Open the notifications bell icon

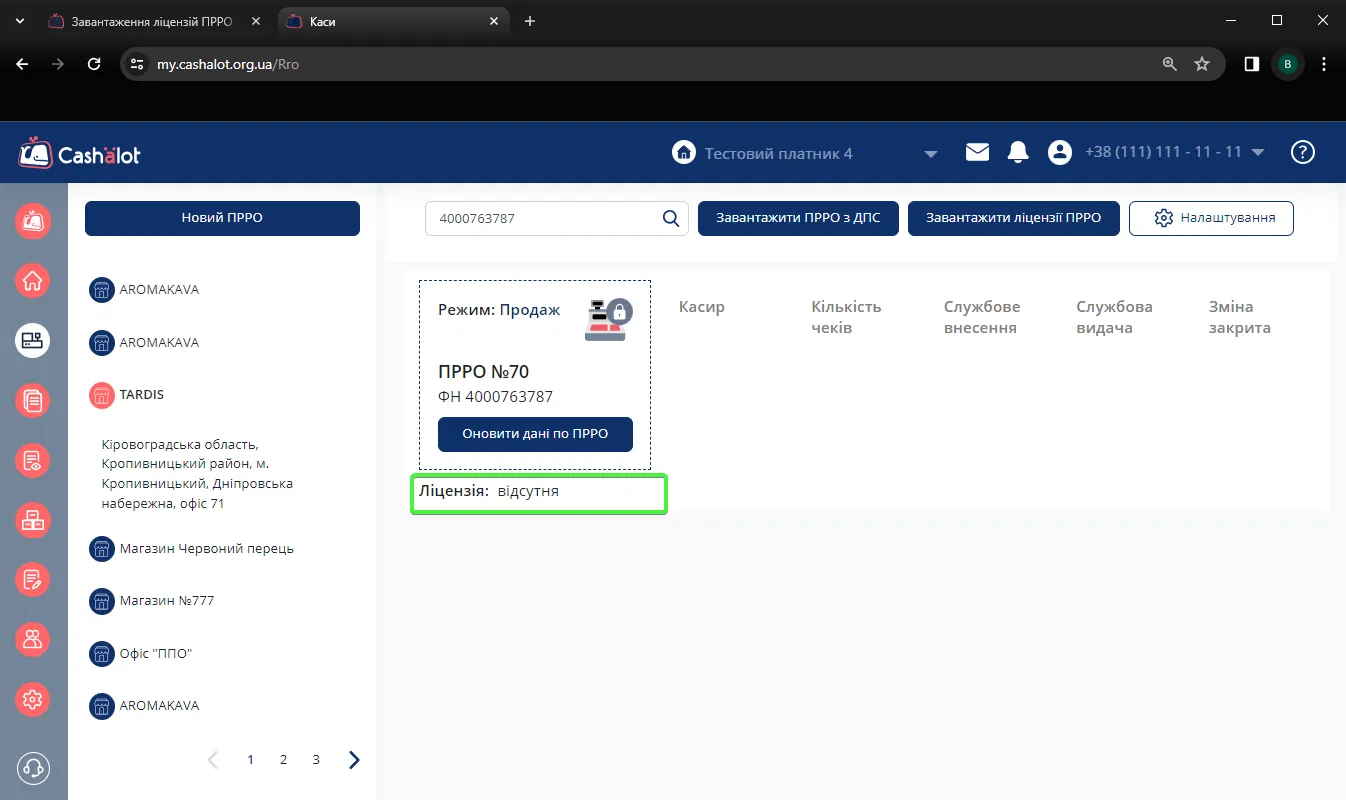[x=1018, y=152]
